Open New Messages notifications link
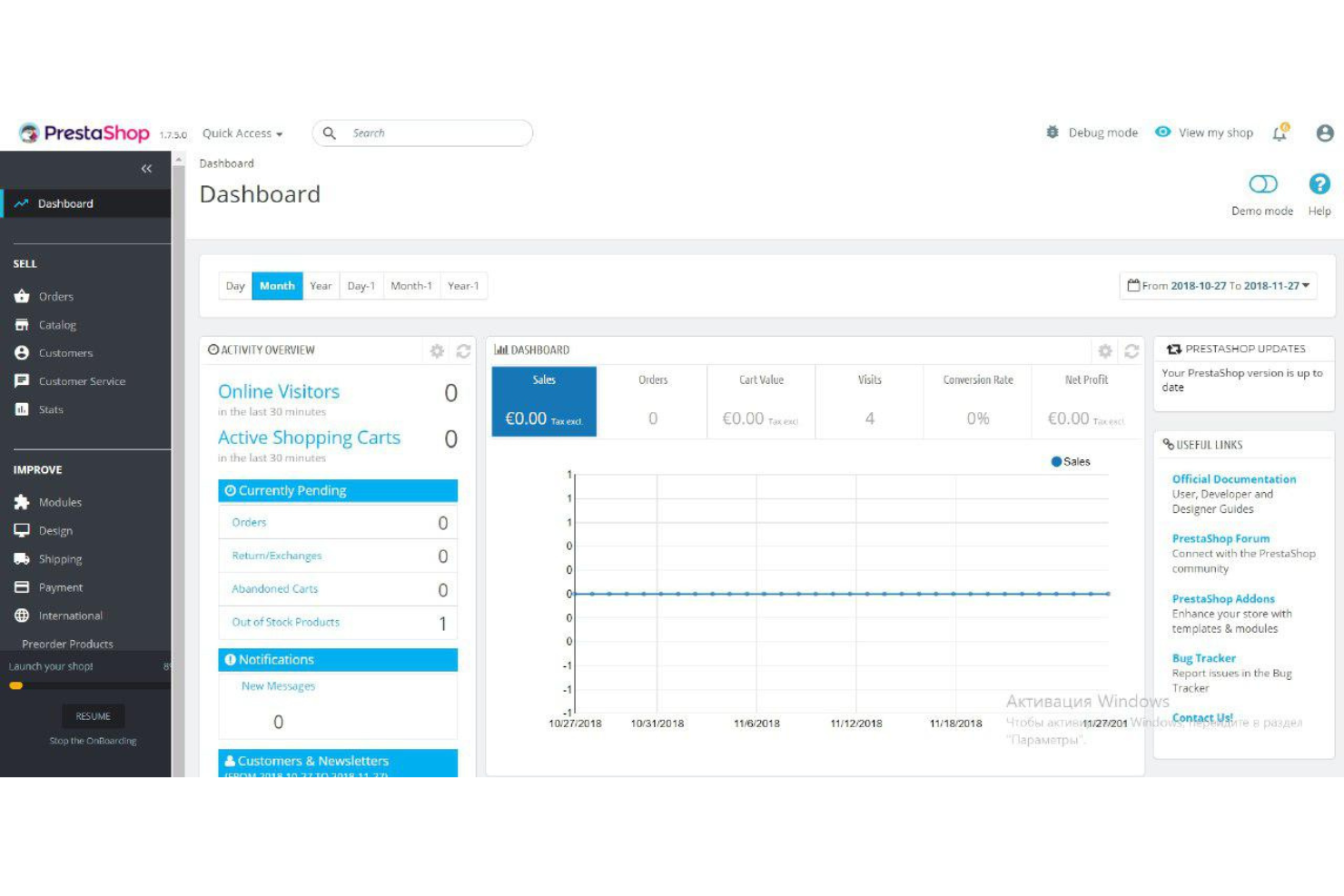Screen dimensions: 1344x896 click(278, 686)
